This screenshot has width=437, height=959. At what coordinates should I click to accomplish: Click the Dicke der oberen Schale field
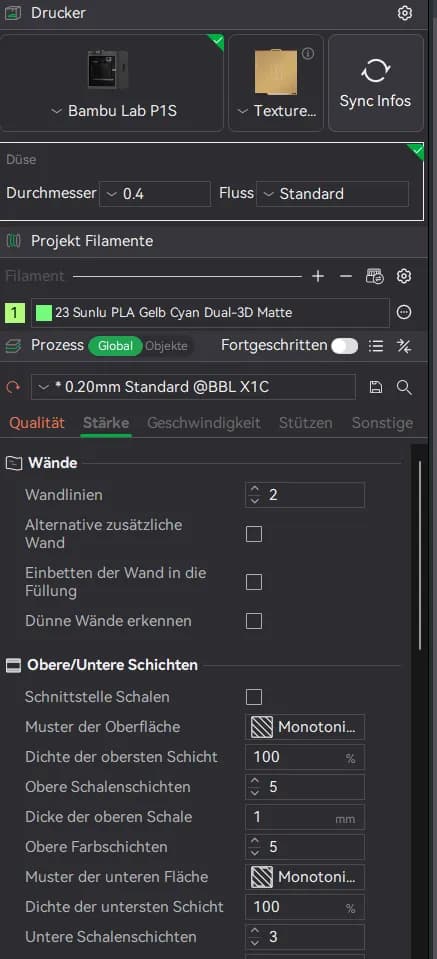[305, 817]
